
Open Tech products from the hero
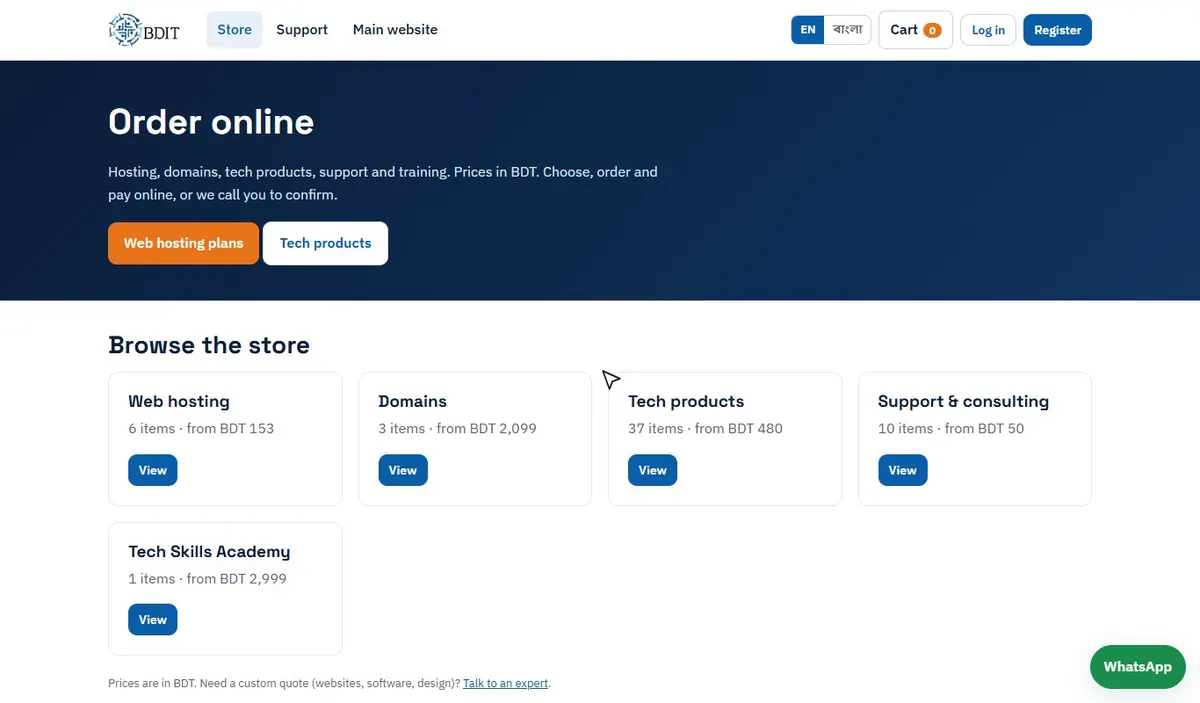click(x=325, y=243)
